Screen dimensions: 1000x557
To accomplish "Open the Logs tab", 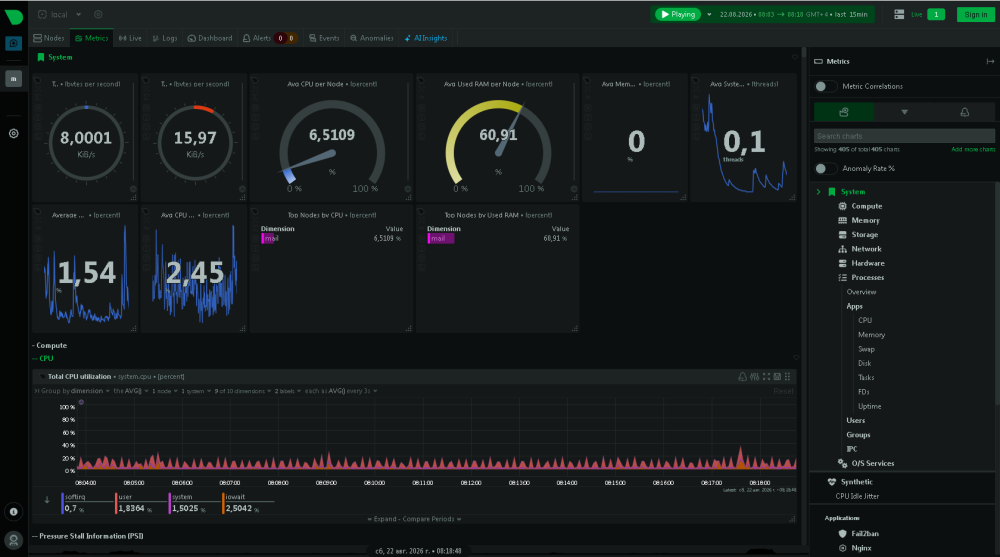I will tap(165, 38).
